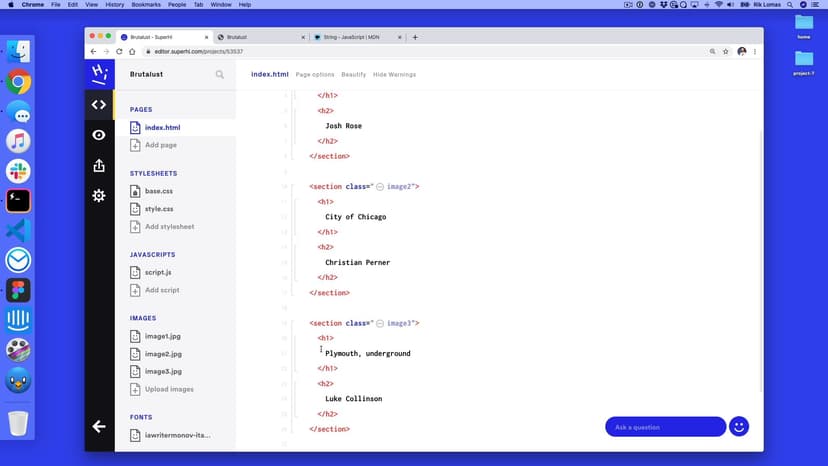Open script.js file in sidebar

point(158,272)
